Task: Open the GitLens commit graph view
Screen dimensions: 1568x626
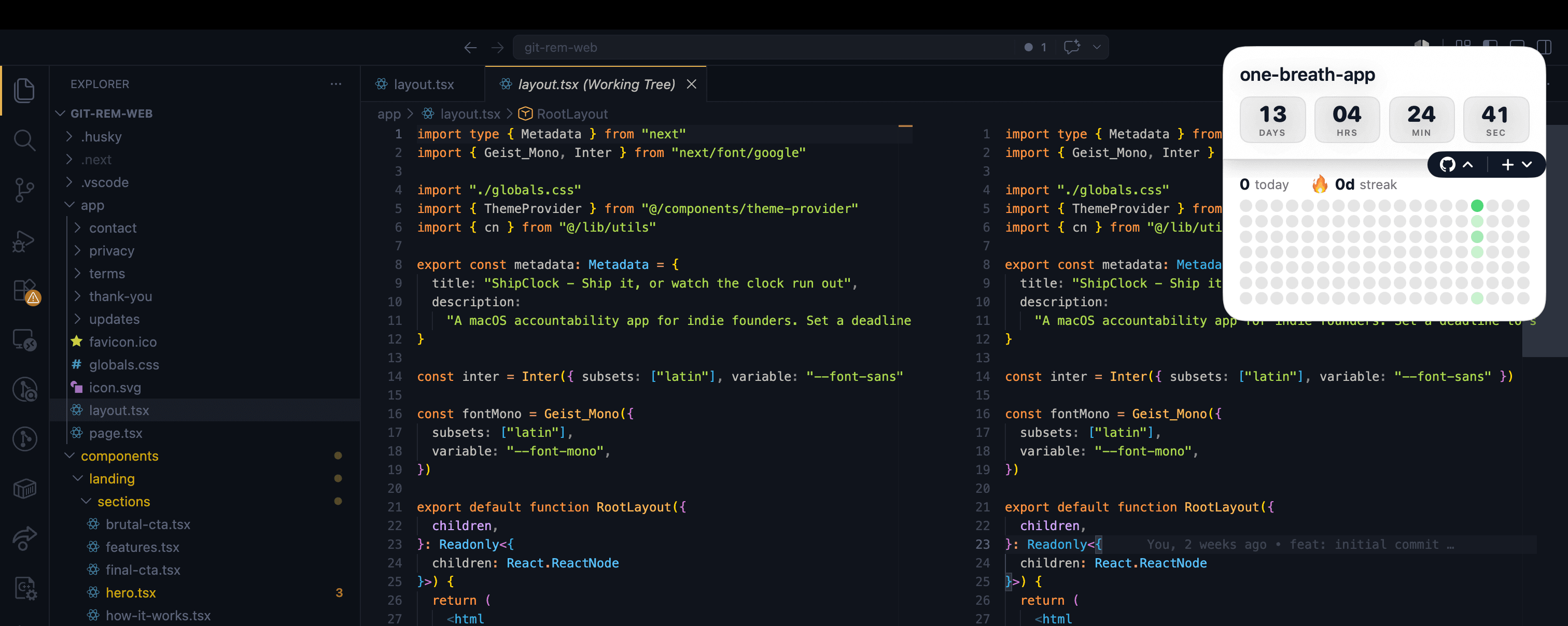Action: point(24,438)
